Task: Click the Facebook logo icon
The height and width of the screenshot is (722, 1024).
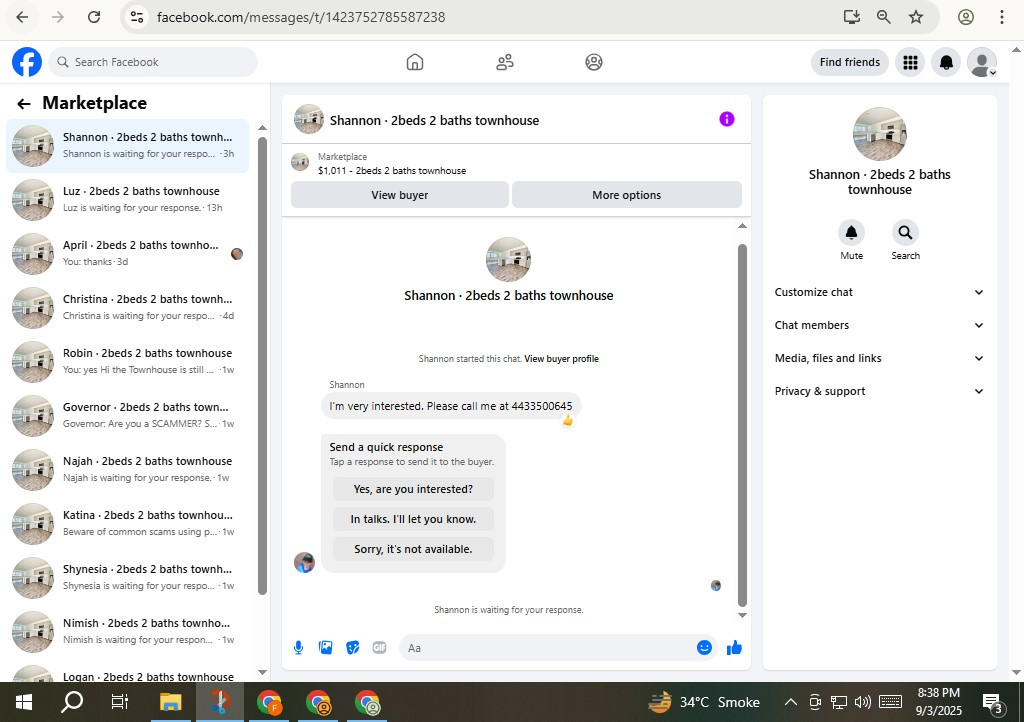Action: [27, 62]
